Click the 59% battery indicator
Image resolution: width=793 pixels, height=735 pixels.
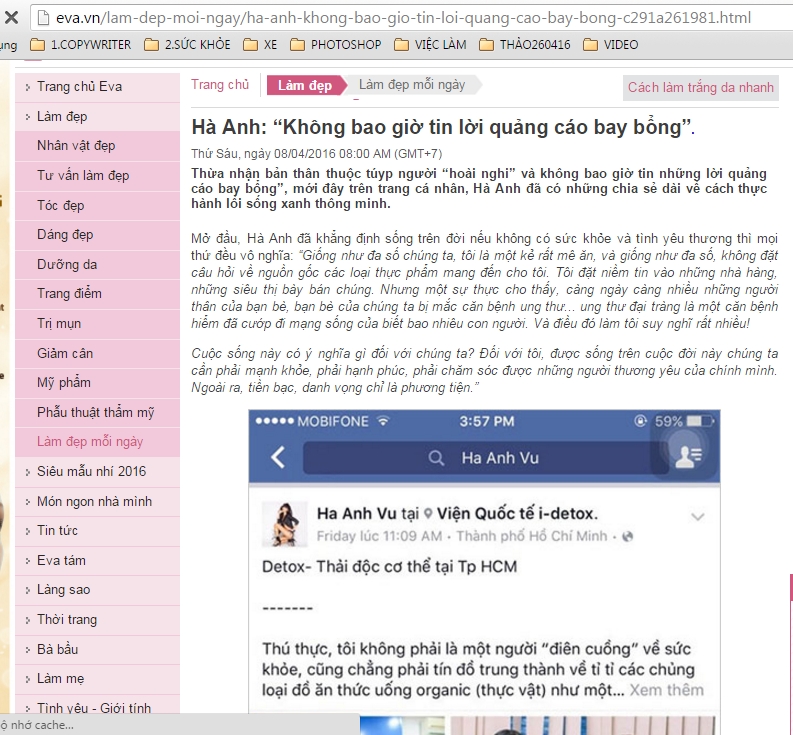coord(684,421)
